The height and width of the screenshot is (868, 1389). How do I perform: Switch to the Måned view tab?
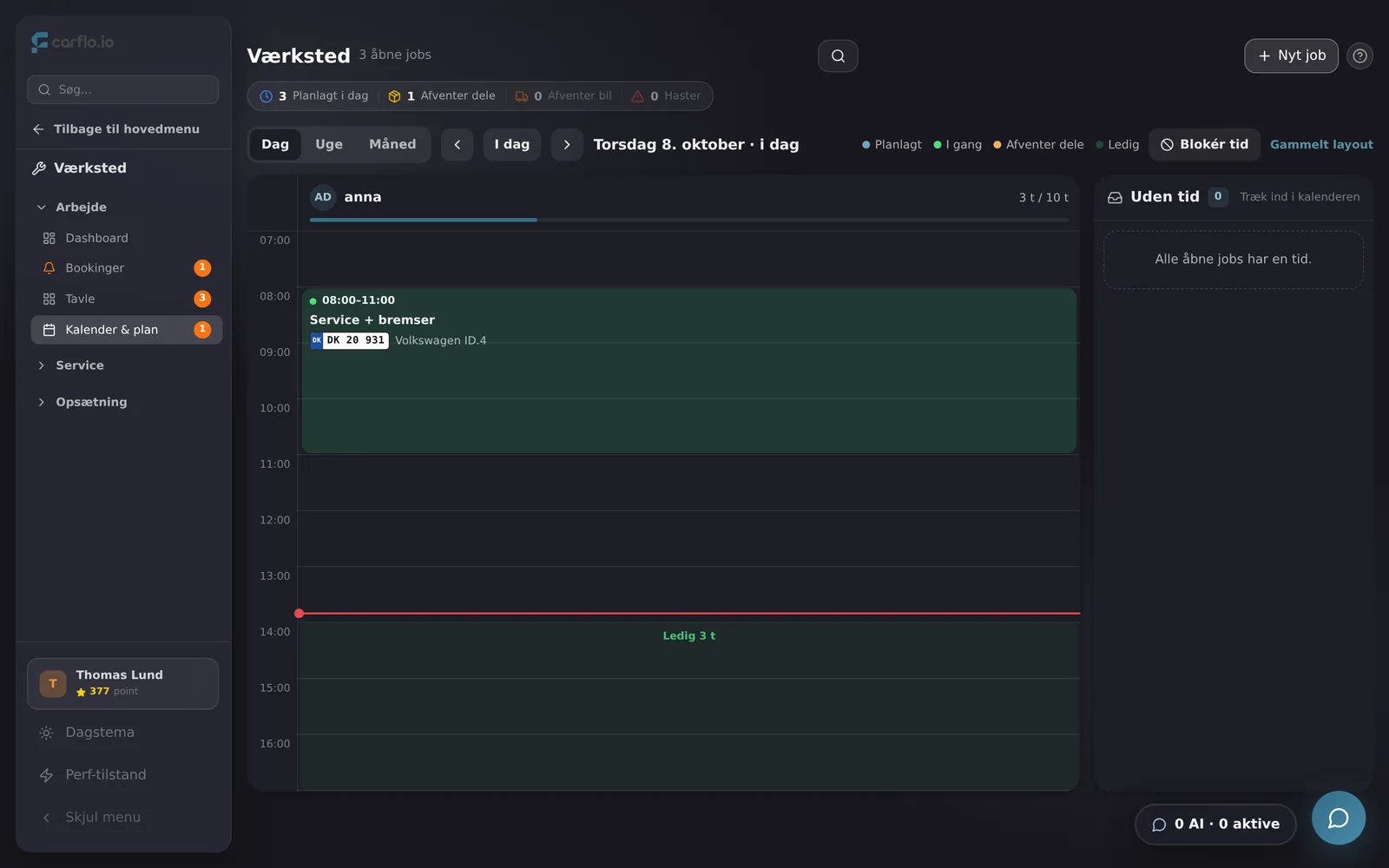(392, 144)
